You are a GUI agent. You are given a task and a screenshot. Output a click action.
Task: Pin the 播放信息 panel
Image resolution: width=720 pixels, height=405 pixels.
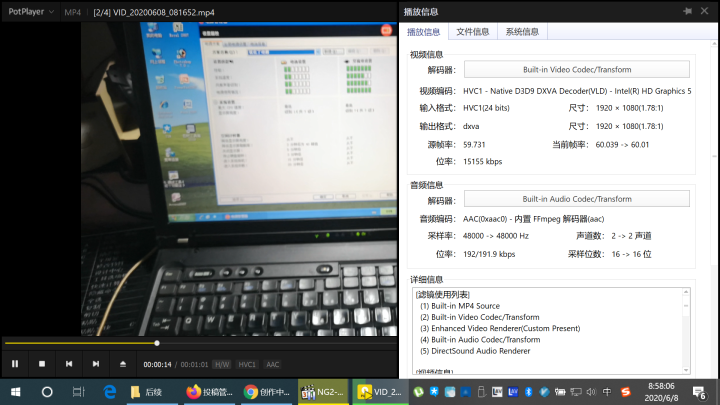point(687,11)
